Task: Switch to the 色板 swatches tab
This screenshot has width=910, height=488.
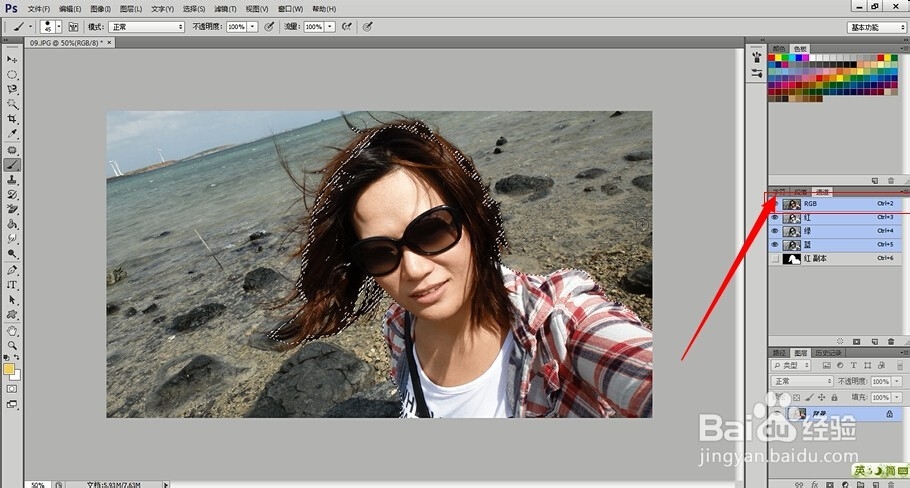Action: point(800,49)
